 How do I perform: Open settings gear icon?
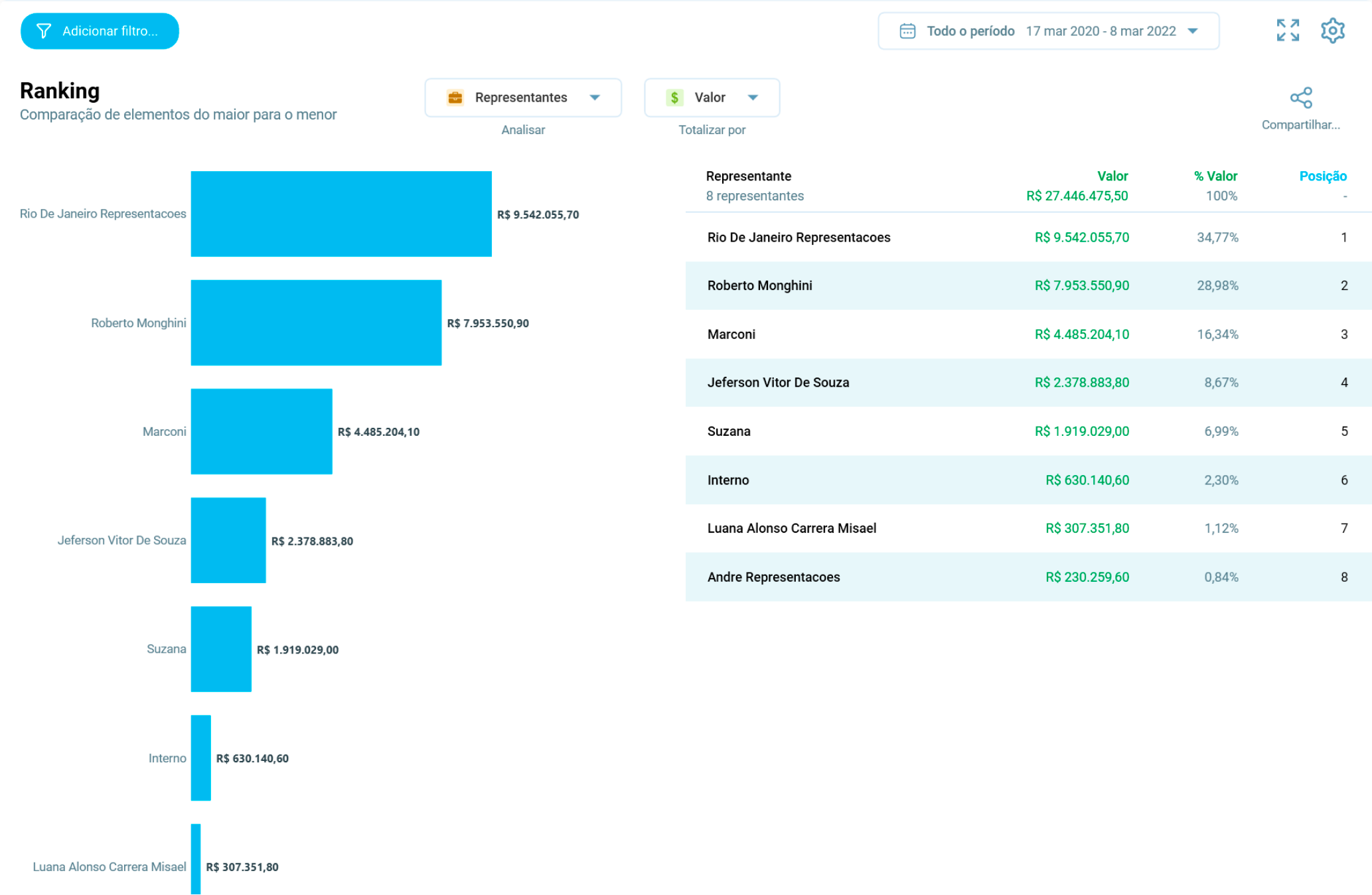point(1333,31)
